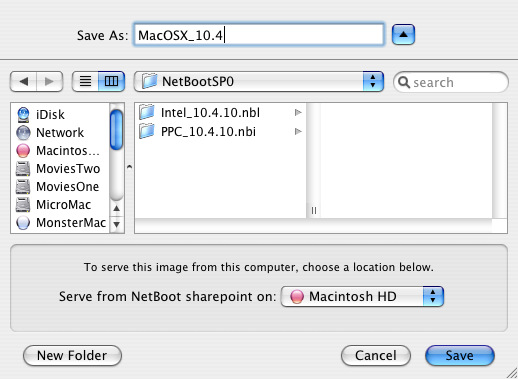This screenshot has width=518, height=379.
Task: Click the column resize handle
Action: click(314, 211)
